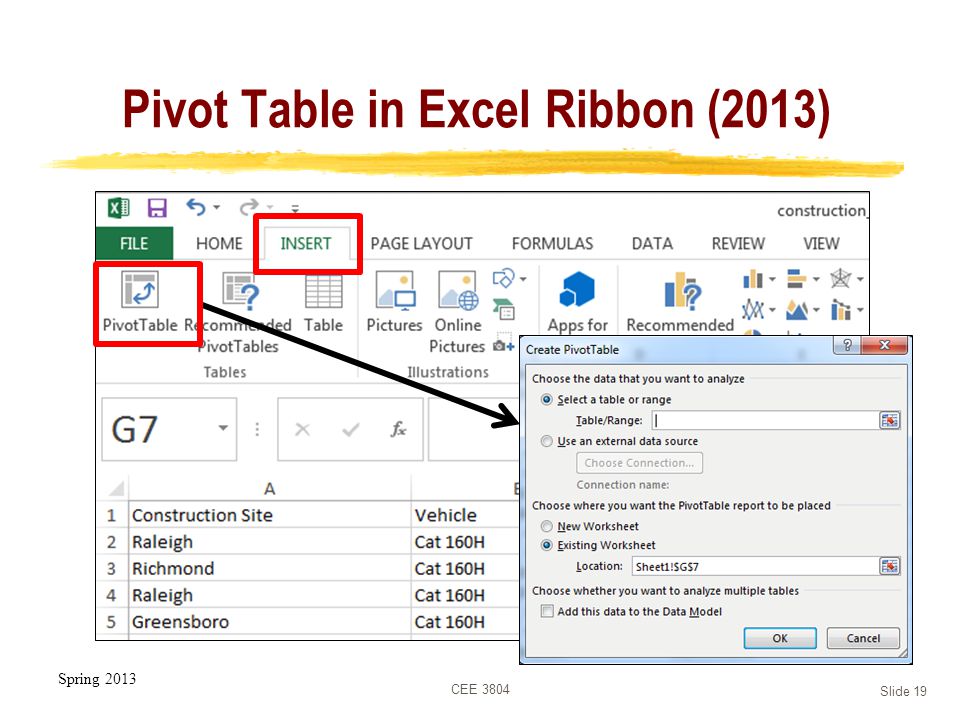
Task: Click the Select All corner triangle
Action: click(x=116, y=489)
